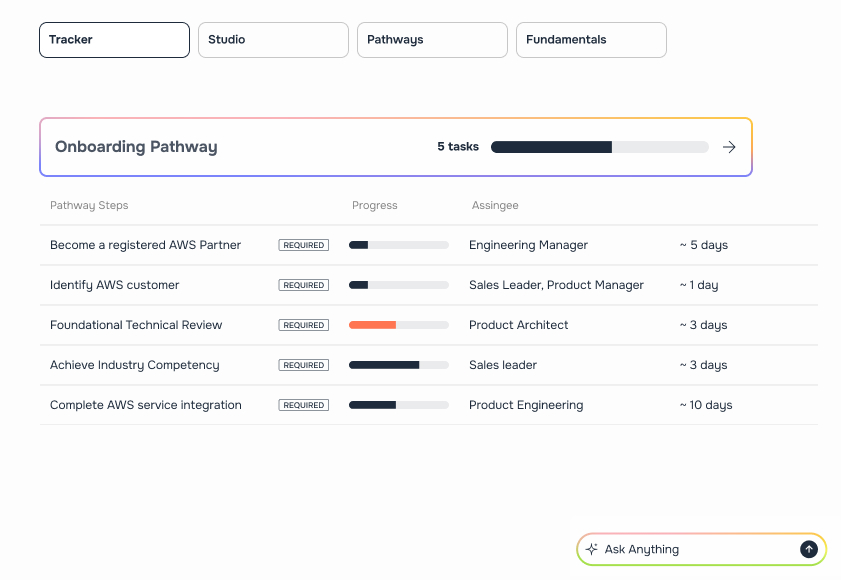Click the 'Engineering Manager' assignee

coord(528,245)
